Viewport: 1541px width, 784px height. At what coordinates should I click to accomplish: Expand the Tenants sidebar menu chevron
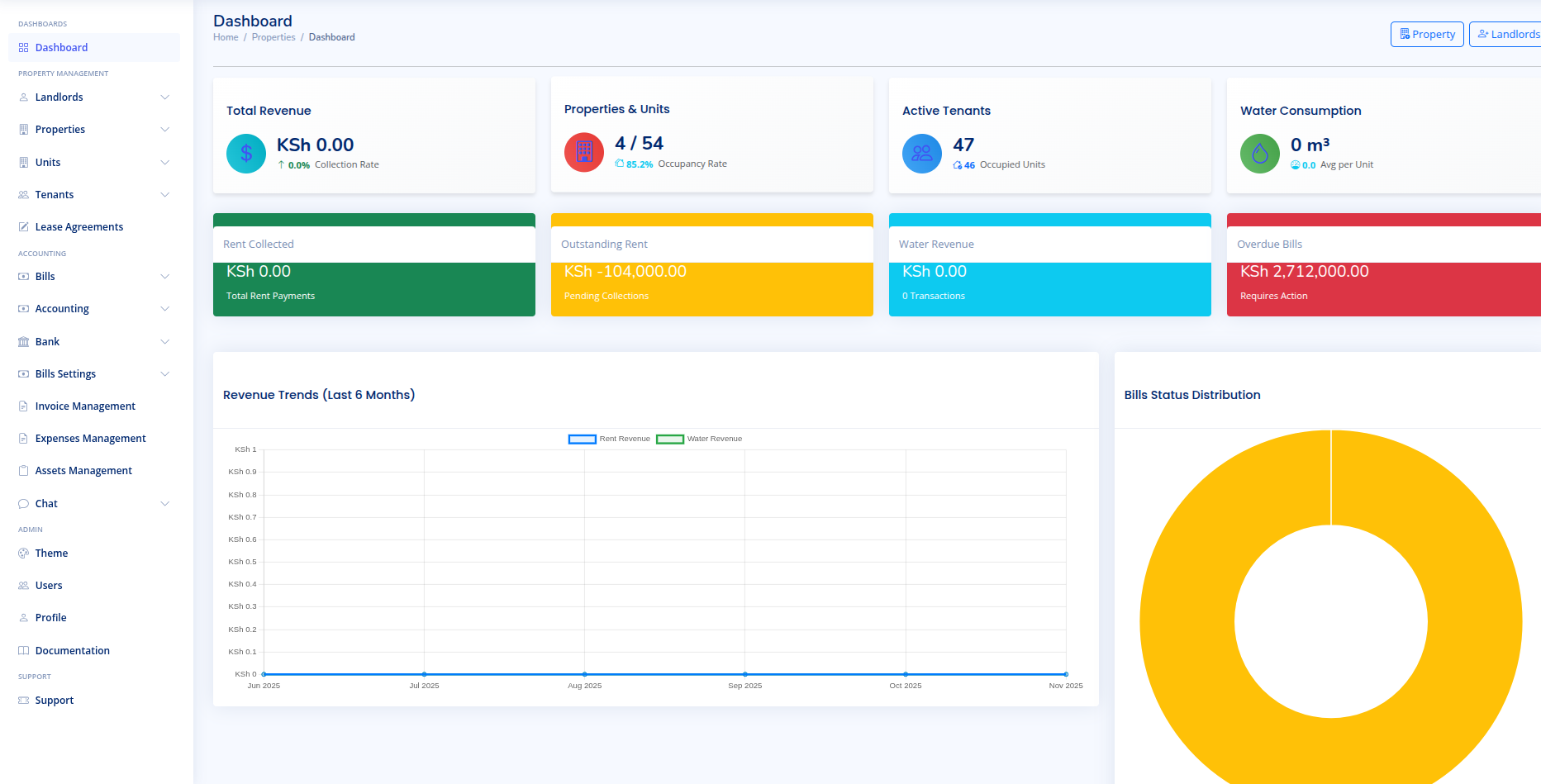[x=164, y=195]
